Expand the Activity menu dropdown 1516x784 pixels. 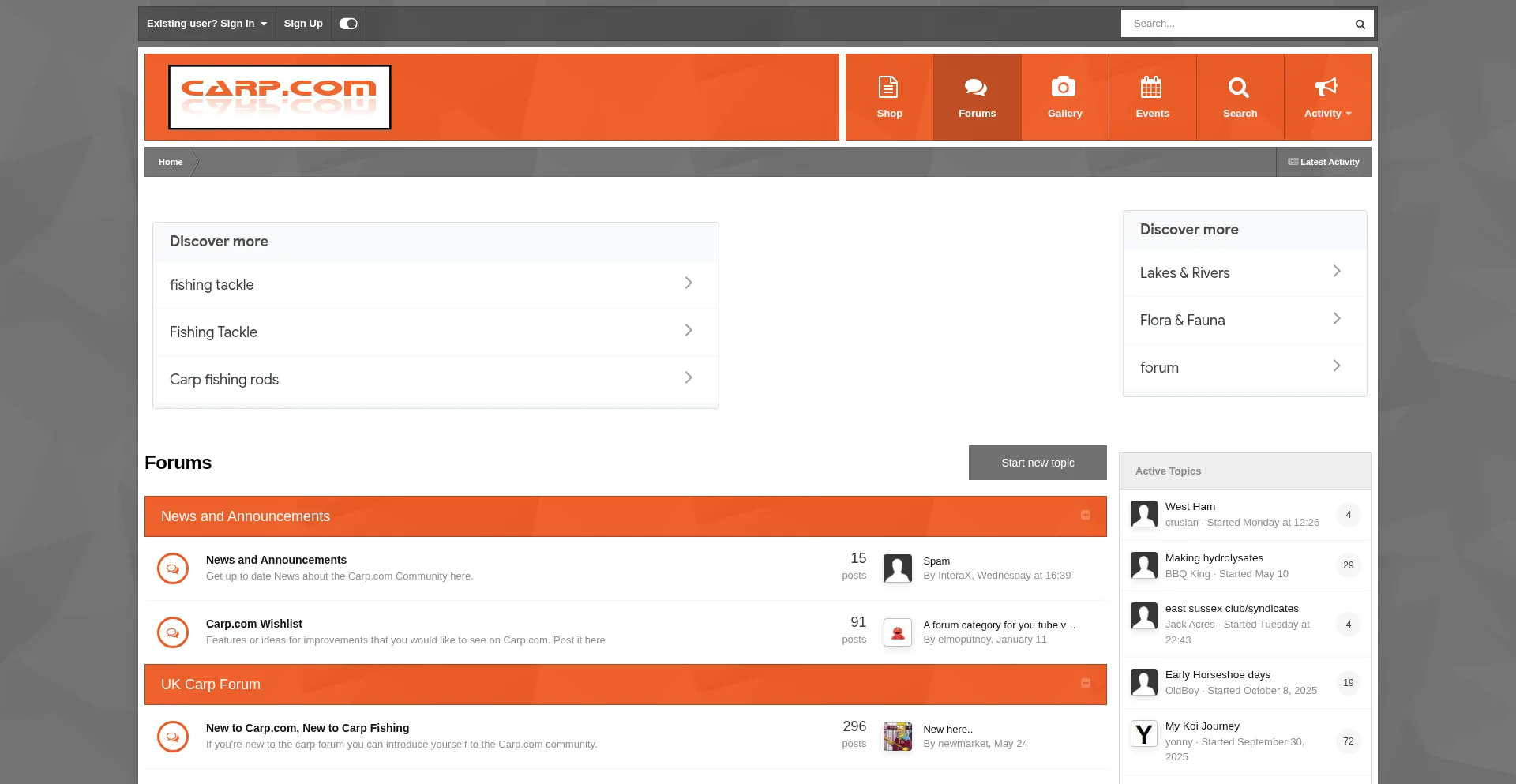tap(1349, 114)
